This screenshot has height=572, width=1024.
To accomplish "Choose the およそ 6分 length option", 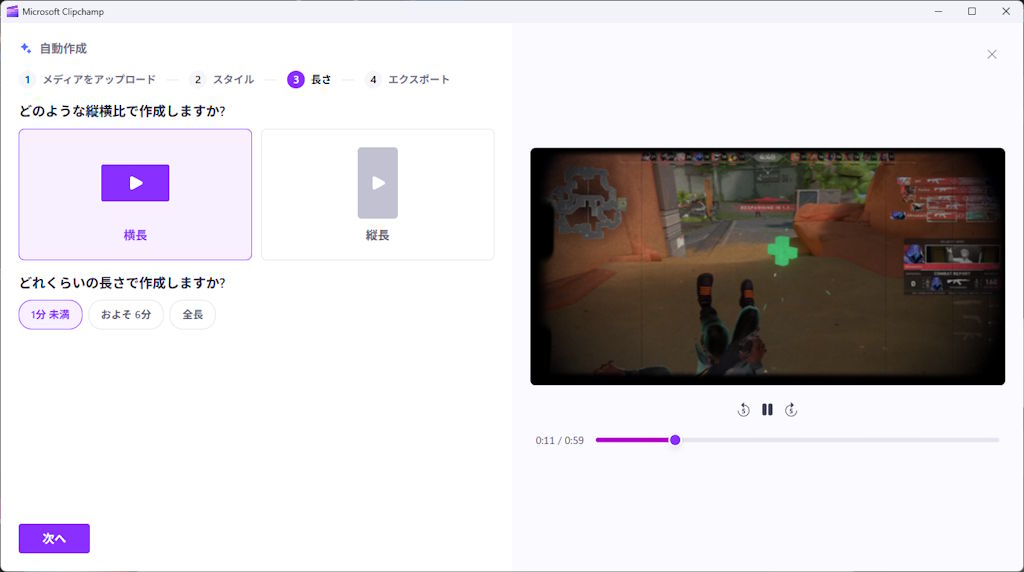I will [126, 315].
